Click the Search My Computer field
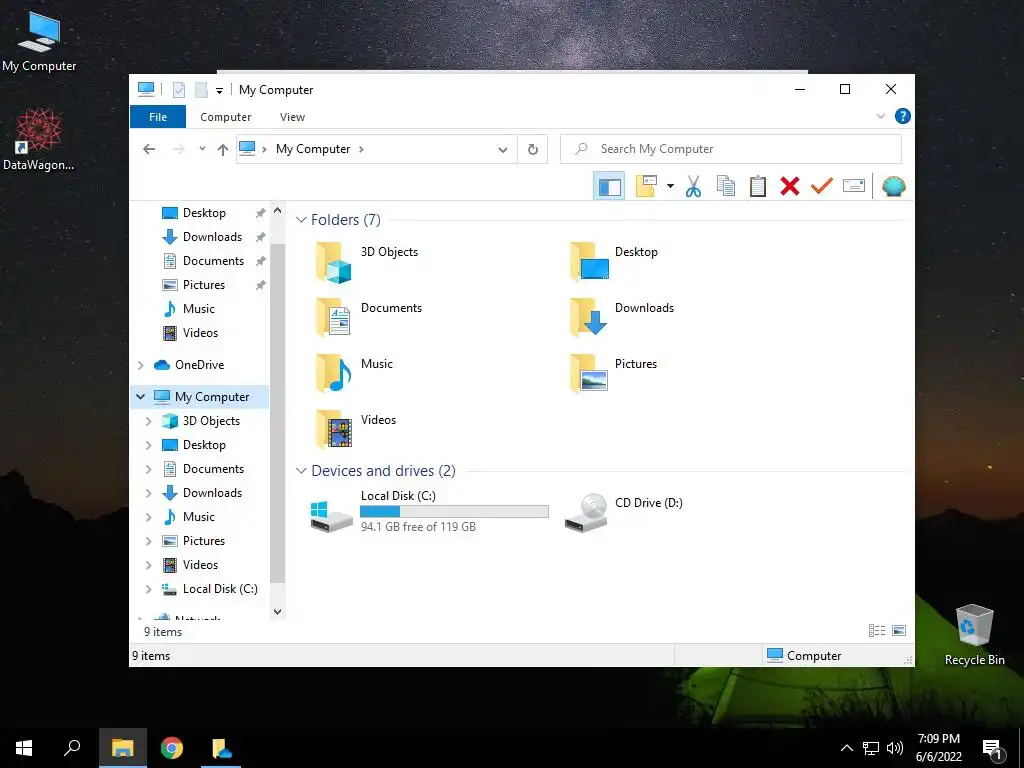Image resolution: width=1024 pixels, height=768 pixels. pos(731,149)
